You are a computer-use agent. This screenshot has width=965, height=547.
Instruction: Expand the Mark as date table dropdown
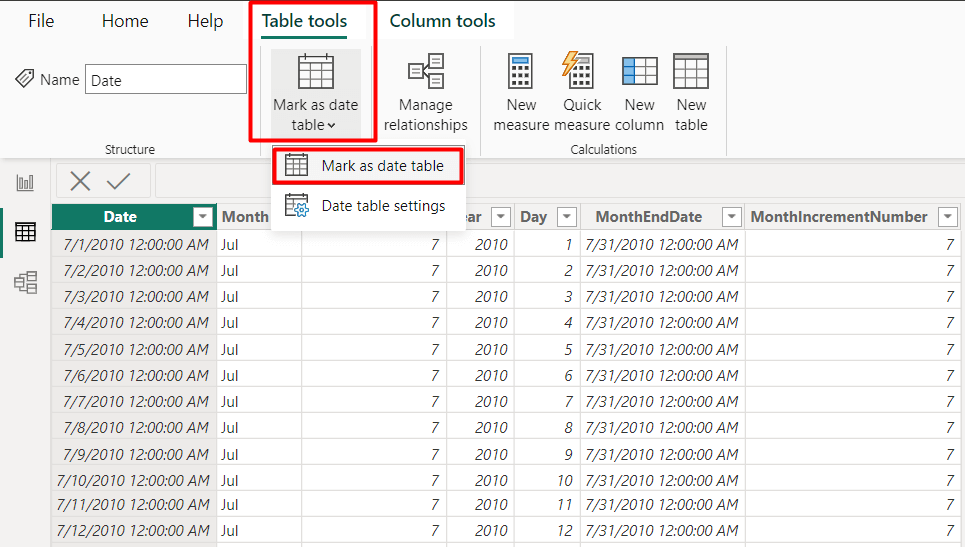(x=316, y=94)
